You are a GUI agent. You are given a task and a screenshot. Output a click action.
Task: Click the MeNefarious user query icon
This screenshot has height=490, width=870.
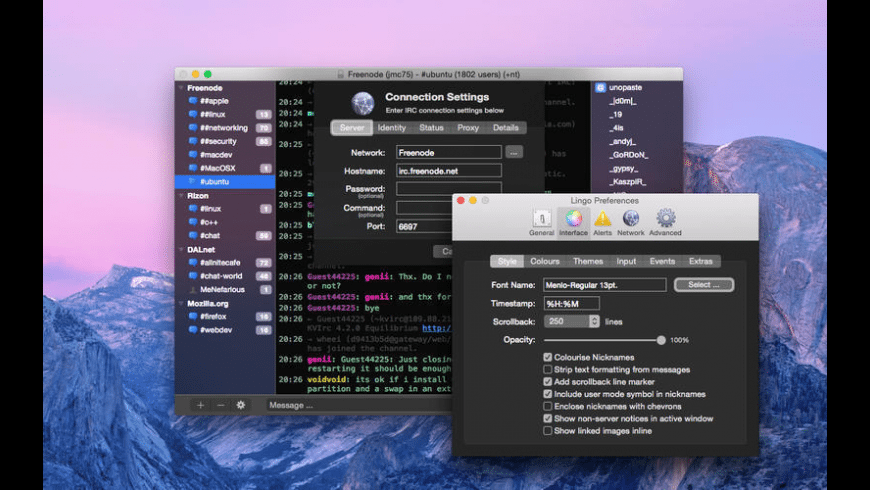point(193,290)
